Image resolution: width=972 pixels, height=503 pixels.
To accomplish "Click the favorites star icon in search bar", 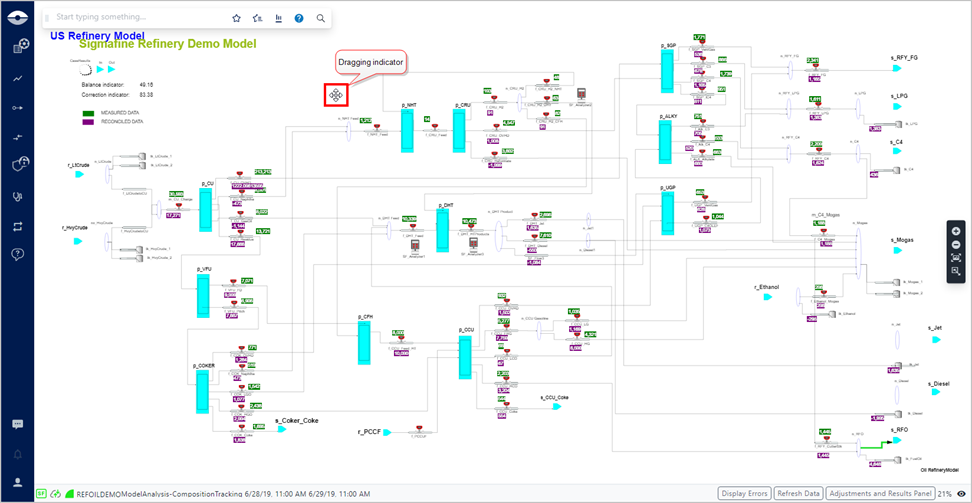I will point(236,18).
